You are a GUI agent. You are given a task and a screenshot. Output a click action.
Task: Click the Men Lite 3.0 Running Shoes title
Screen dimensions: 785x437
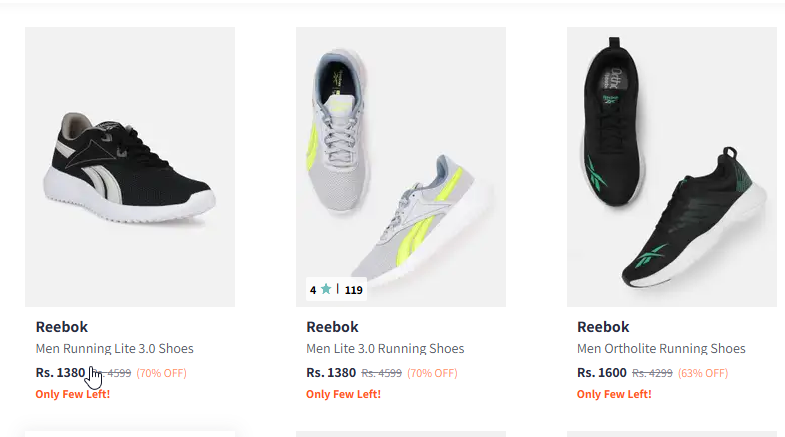point(385,349)
